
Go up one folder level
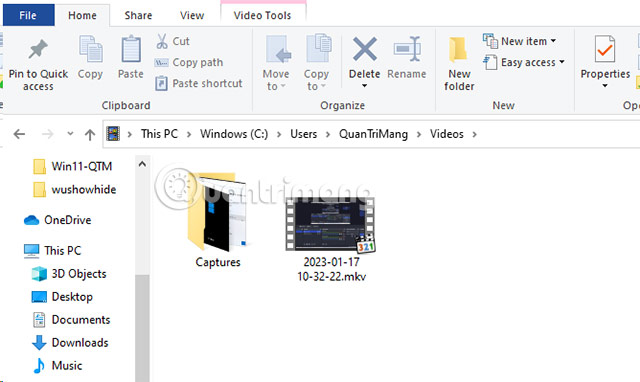pyautogui.click(x=90, y=134)
